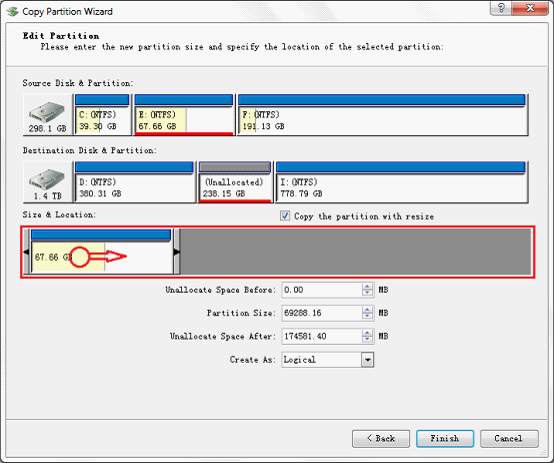Click the Copy Partition Wizard title icon
This screenshot has width=554, height=463.
coord(13,12)
